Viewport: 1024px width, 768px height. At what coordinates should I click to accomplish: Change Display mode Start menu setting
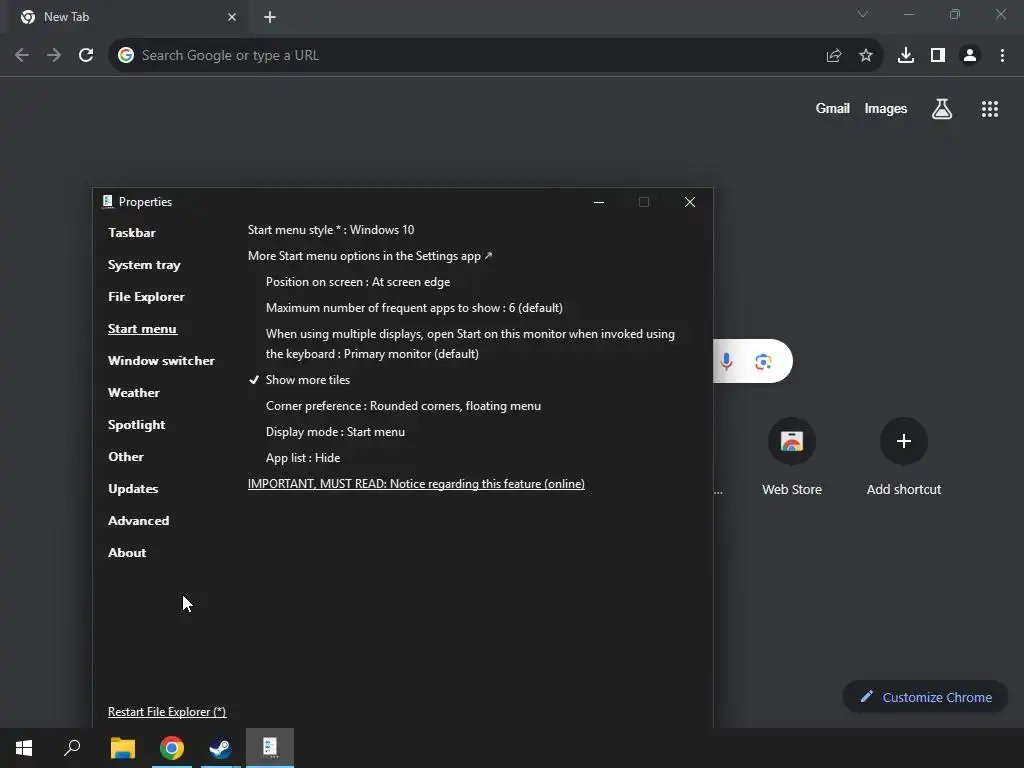335,432
